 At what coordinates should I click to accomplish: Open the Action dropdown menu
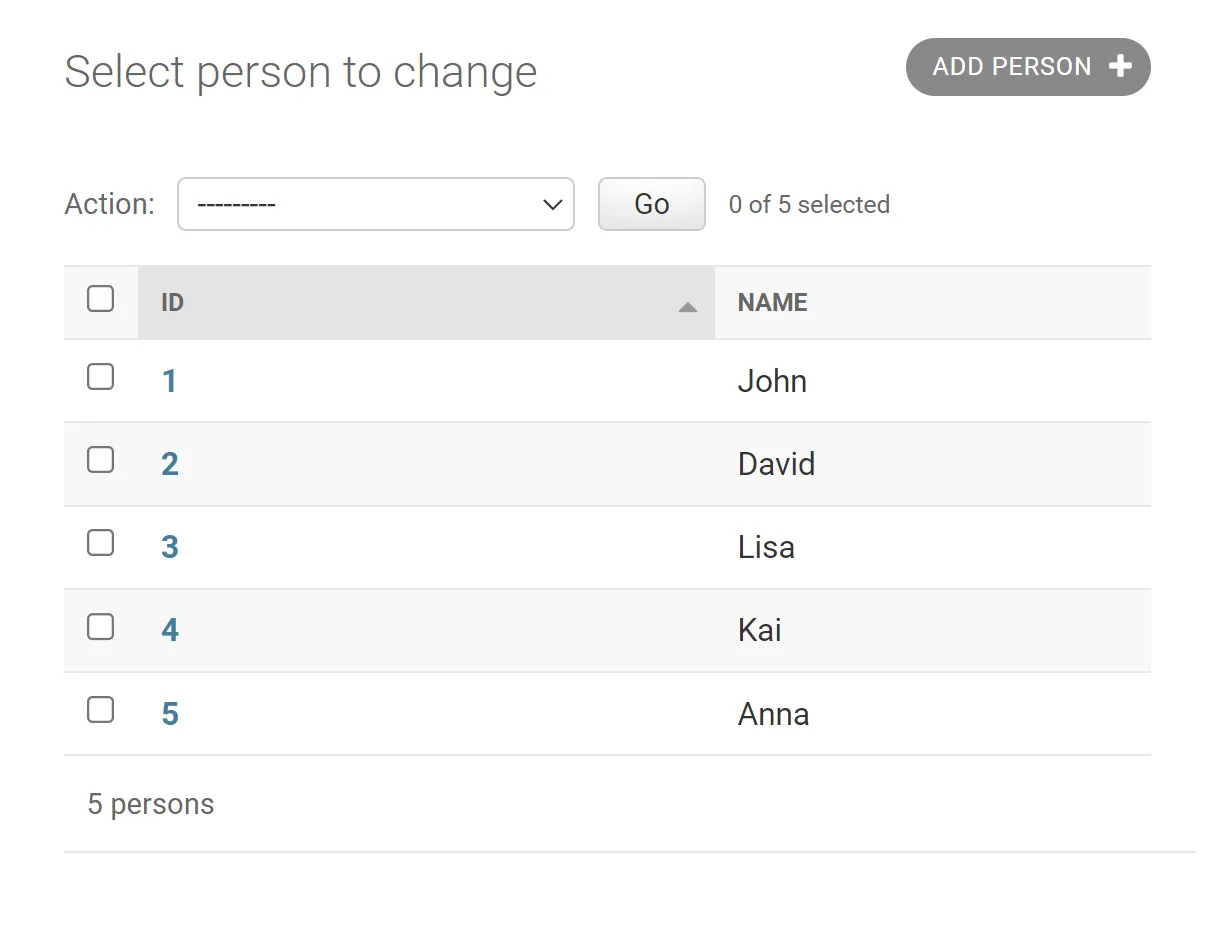tap(375, 204)
